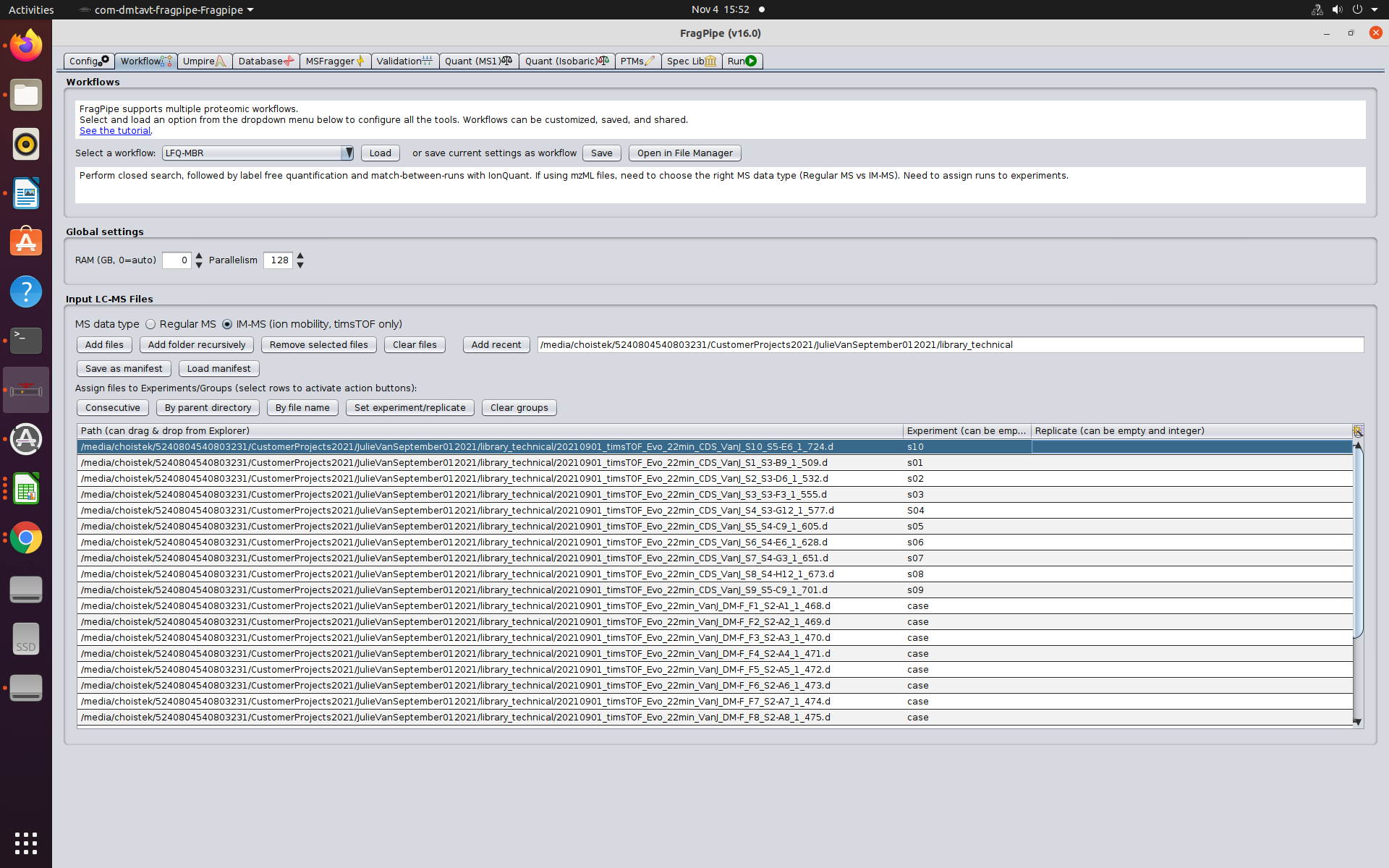Select the IM-MS ion mobility option
1389x868 pixels.
[227, 324]
